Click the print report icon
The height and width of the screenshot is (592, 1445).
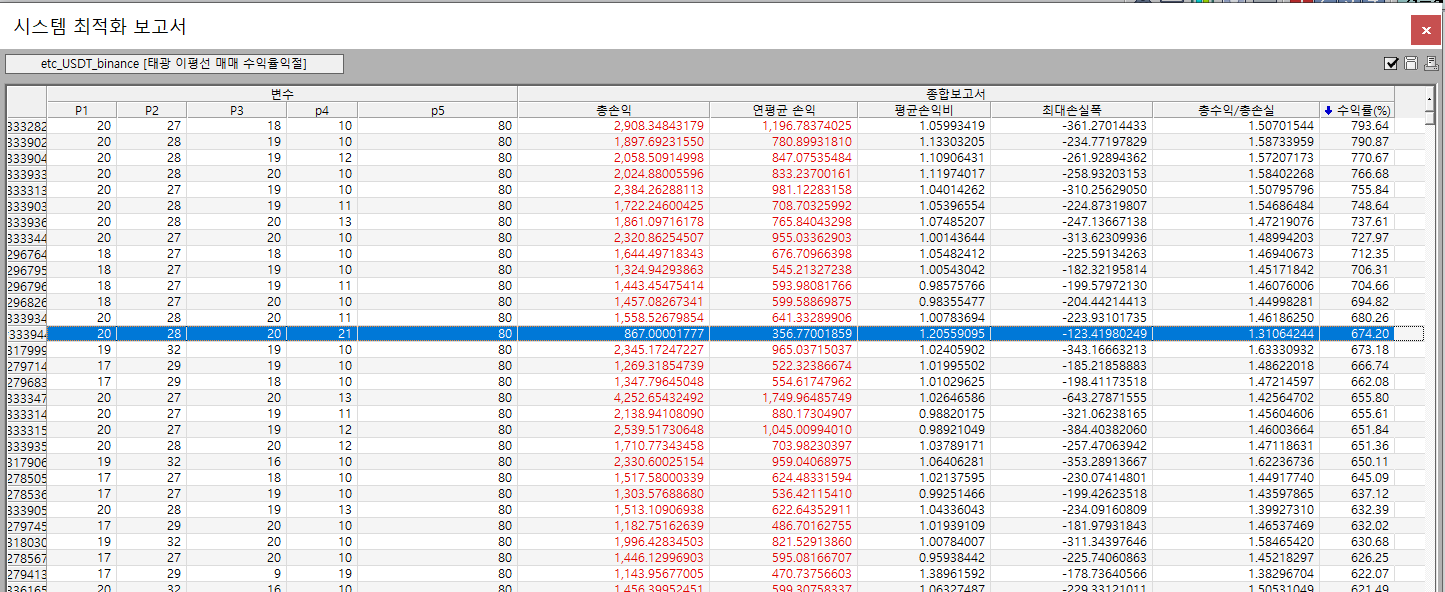tap(1430, 64)
